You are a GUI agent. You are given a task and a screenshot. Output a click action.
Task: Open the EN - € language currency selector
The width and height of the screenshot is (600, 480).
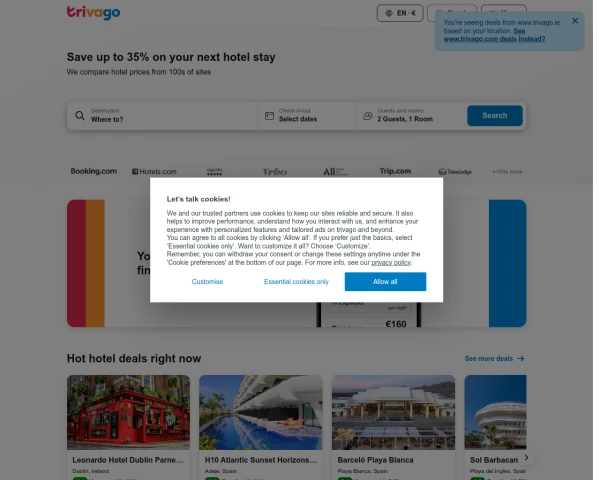tap(400, 13)
